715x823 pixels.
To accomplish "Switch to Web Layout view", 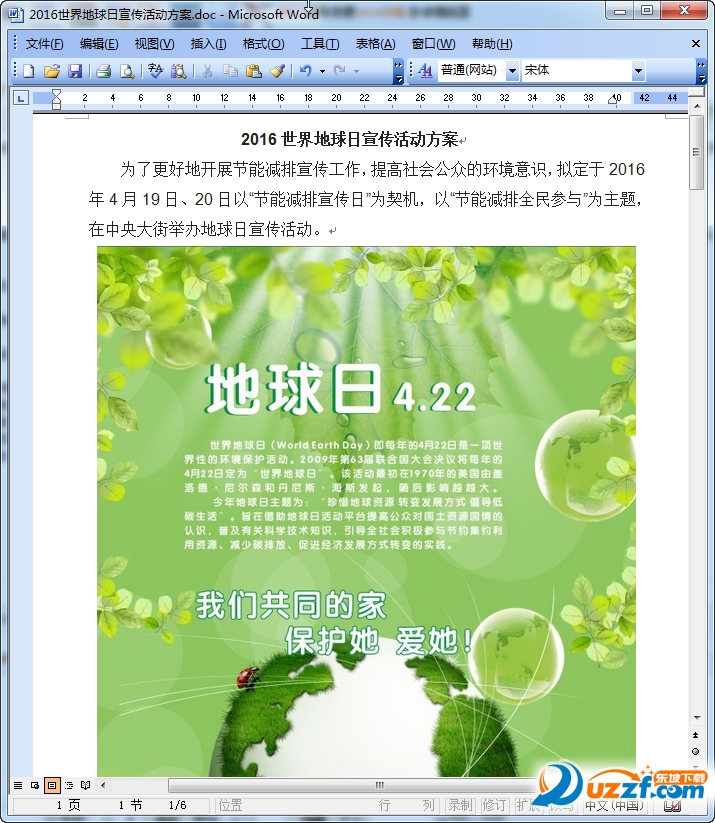I will [35, 785].
